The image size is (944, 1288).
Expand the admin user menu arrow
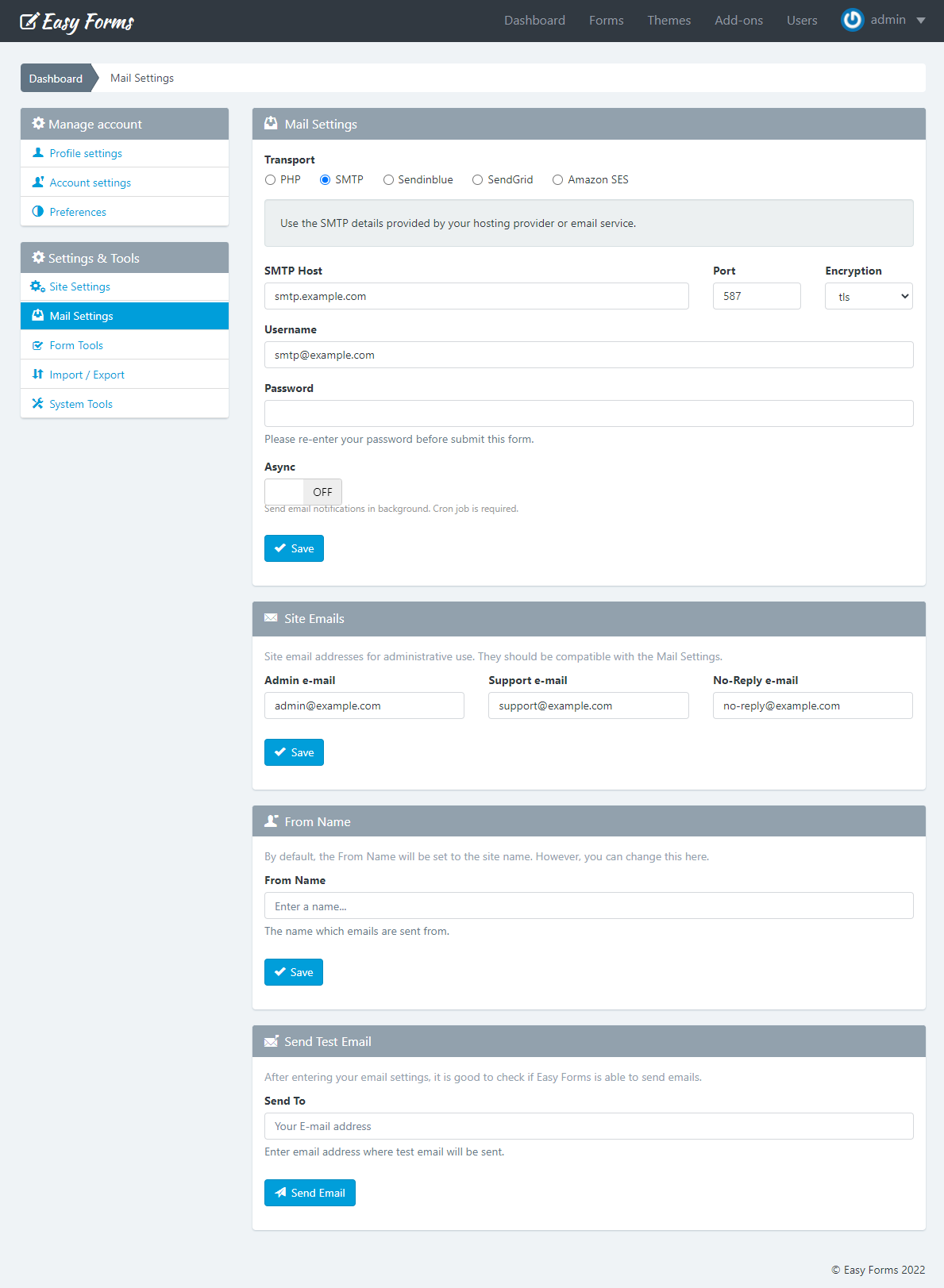click(921, 21)
